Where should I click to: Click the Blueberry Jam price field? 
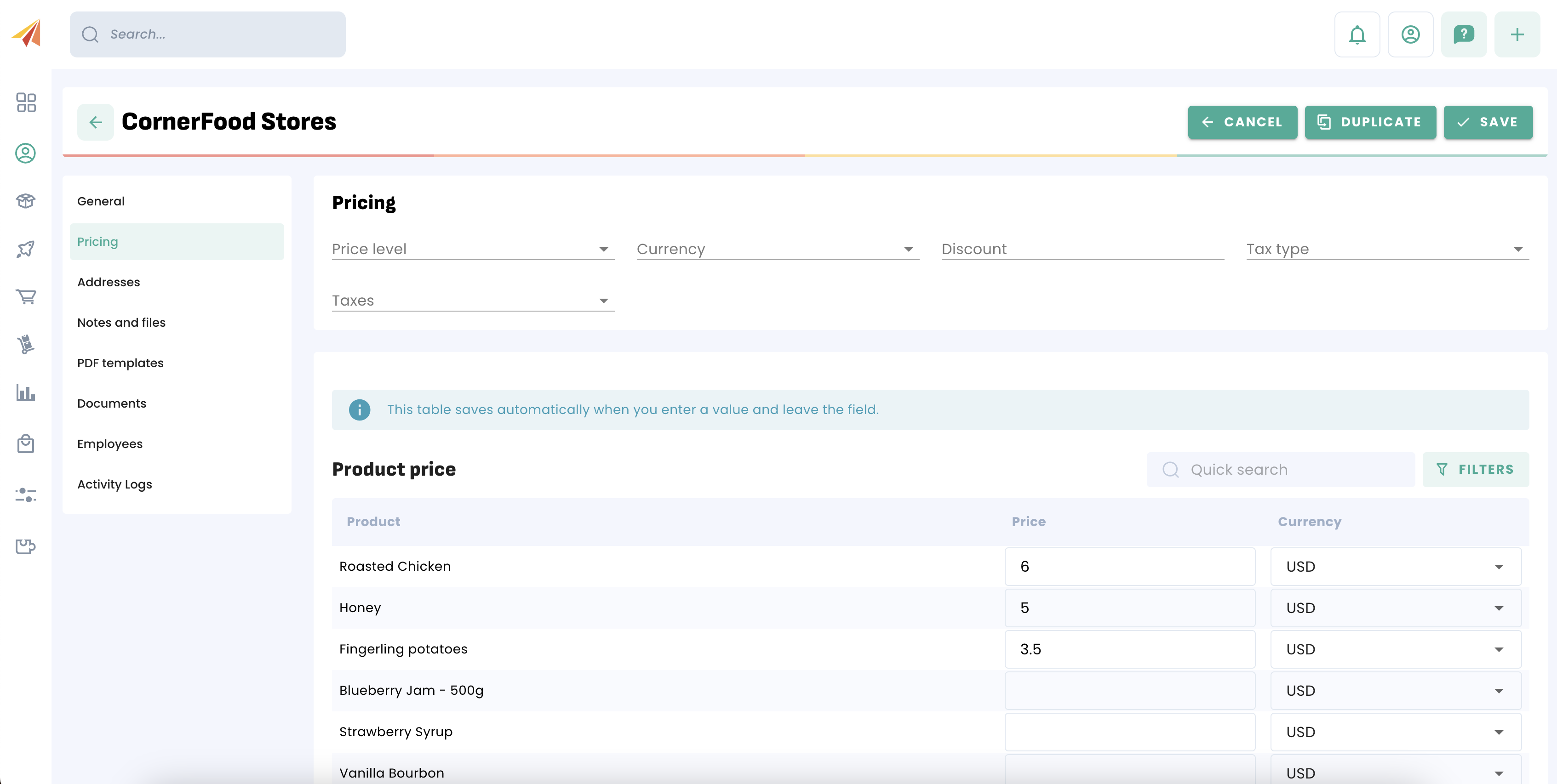1129,690
